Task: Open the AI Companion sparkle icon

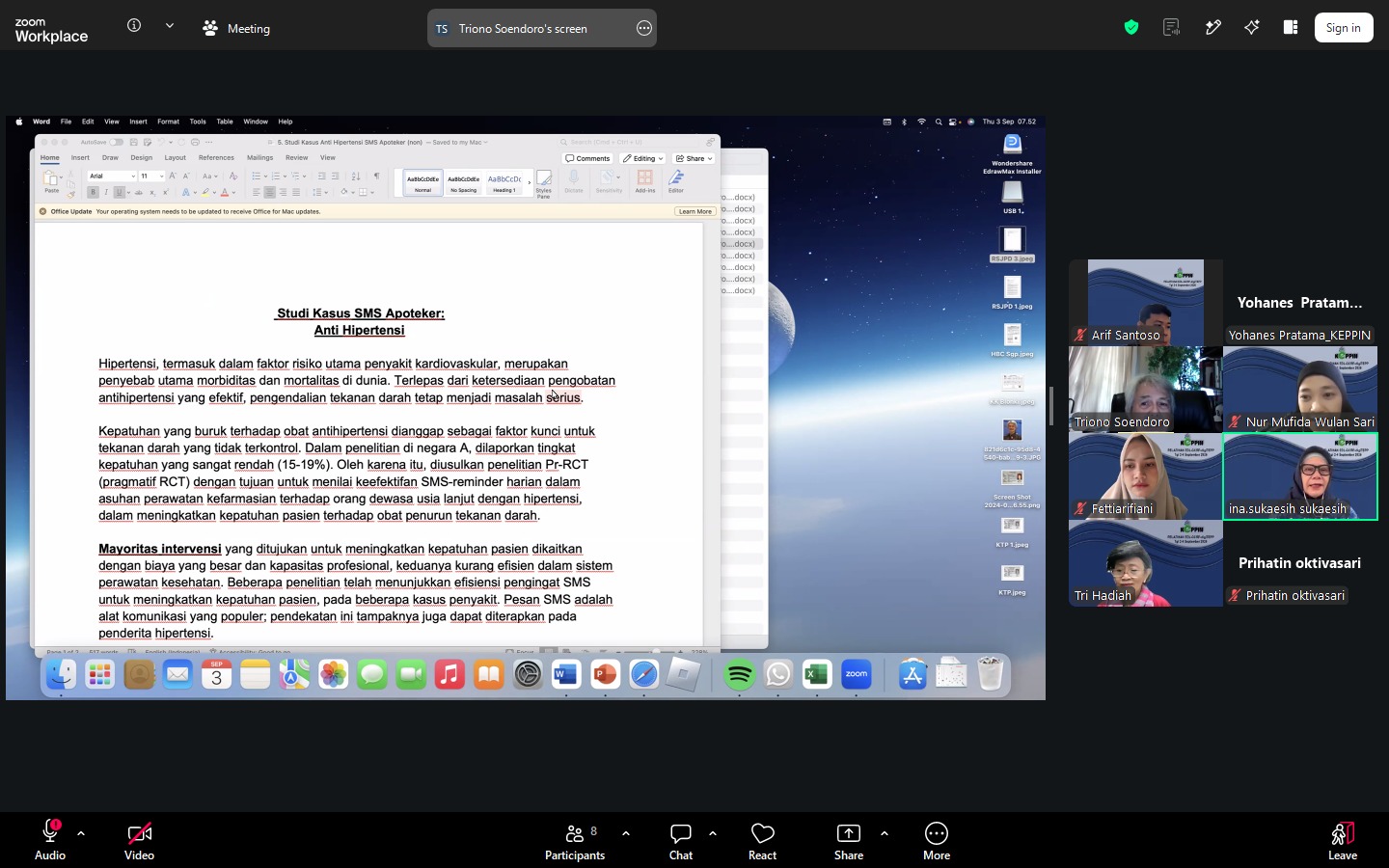Action: tap(1252, 27)
